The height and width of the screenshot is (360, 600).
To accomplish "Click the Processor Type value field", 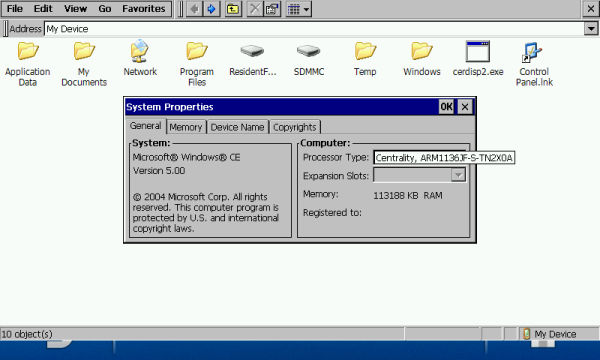I will click(444, 158).
